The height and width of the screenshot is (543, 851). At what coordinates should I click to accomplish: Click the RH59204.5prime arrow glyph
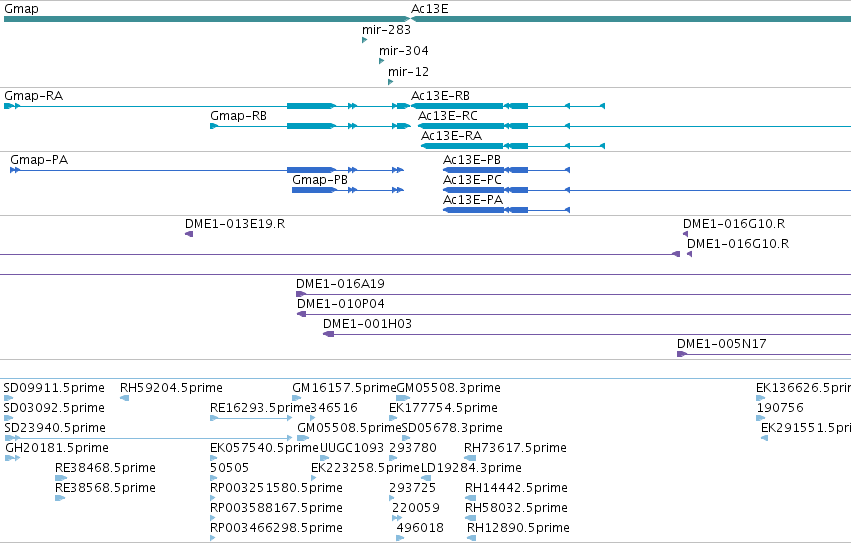pyautogui.click(x=124, y=398)
